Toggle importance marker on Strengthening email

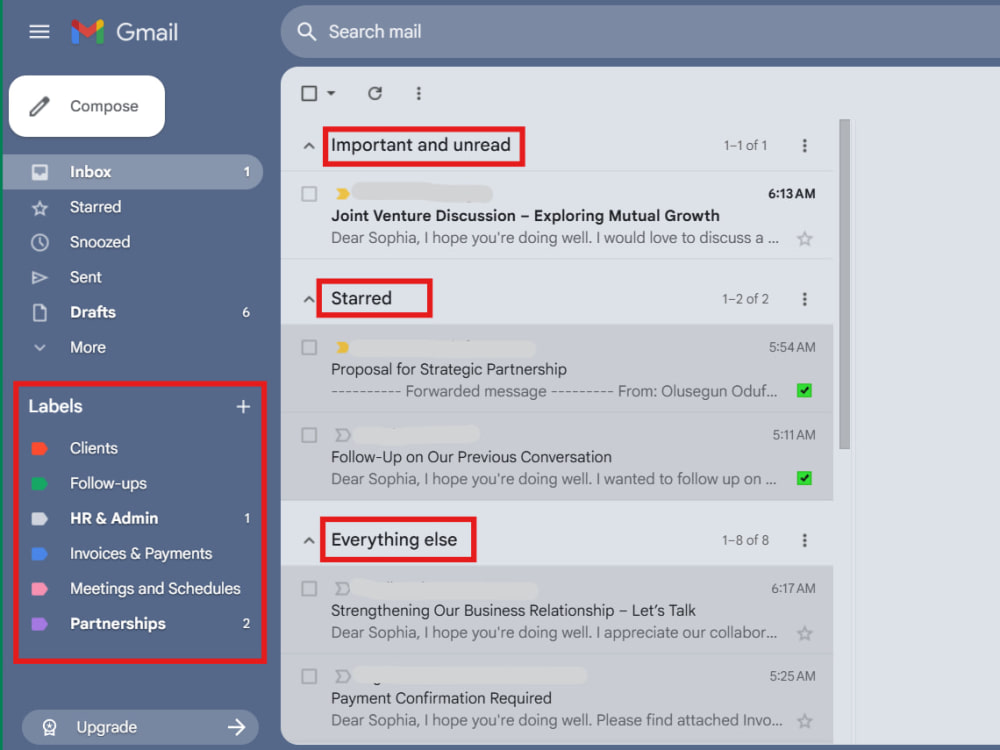click(342, 588)
